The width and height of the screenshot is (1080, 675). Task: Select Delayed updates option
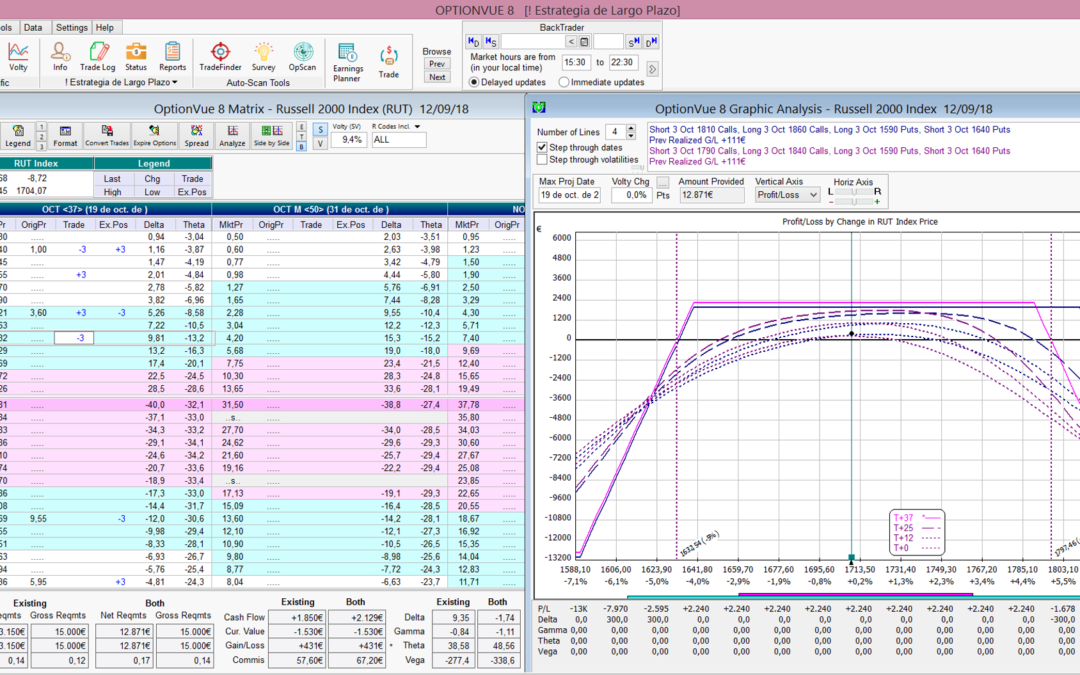(x=508, y=82)
